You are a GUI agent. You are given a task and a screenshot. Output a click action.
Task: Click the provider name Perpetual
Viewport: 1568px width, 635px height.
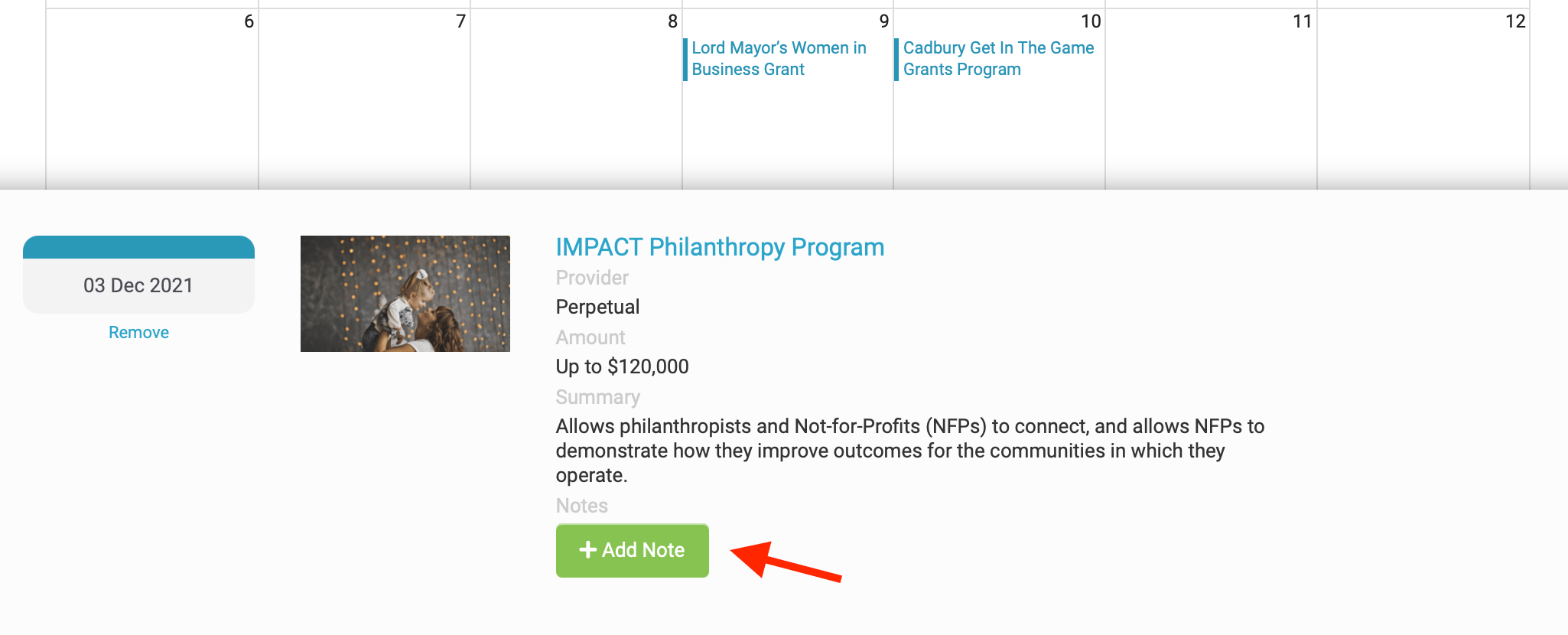point(597,307)
